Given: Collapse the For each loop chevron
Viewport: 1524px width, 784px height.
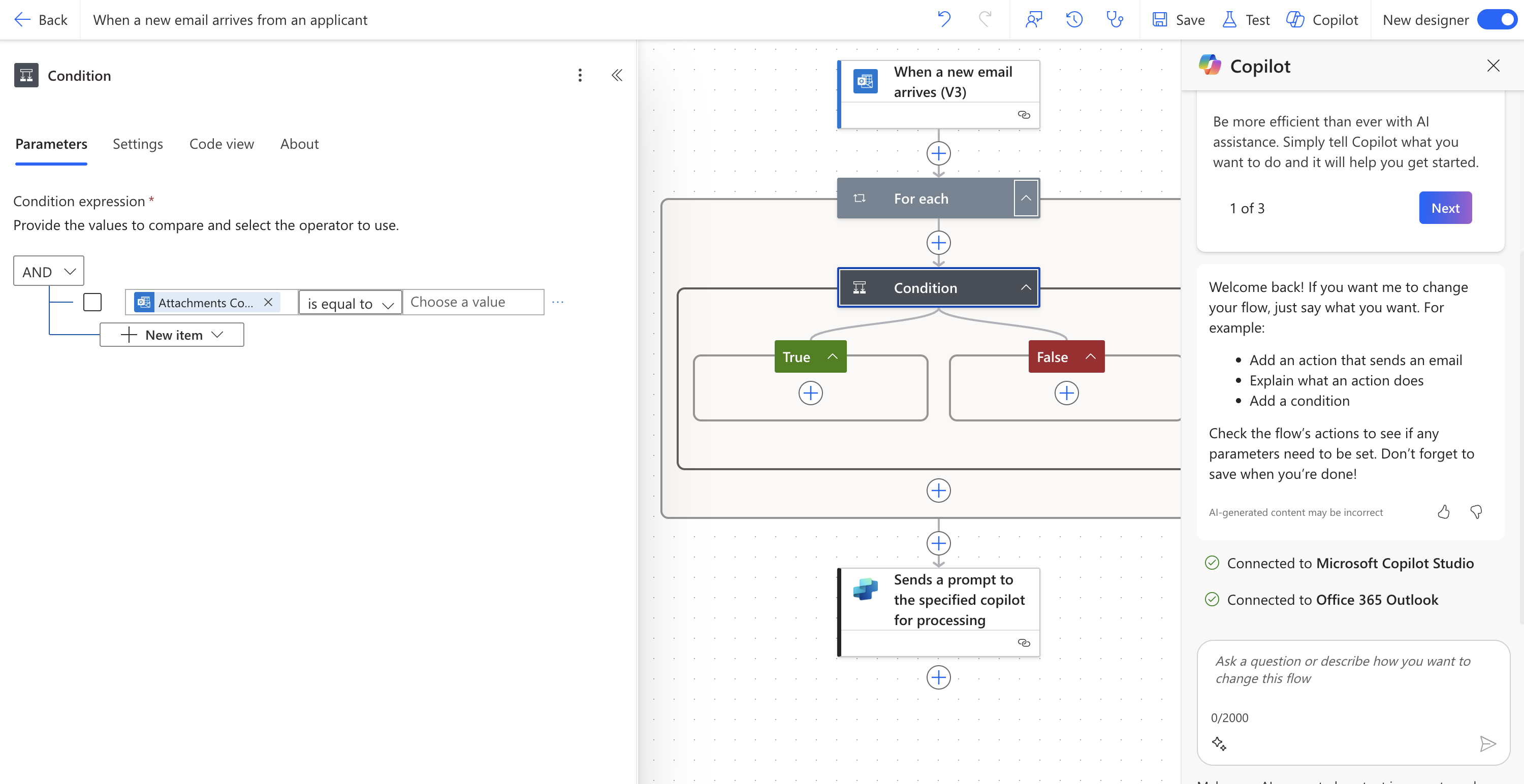Looking at the screenshot, I should (1026, 199).
